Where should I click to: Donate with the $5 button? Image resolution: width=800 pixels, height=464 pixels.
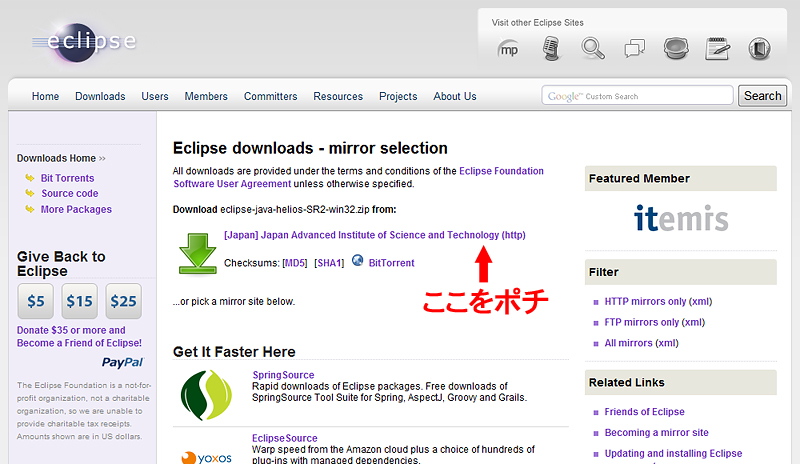click(x=36, y=301)
